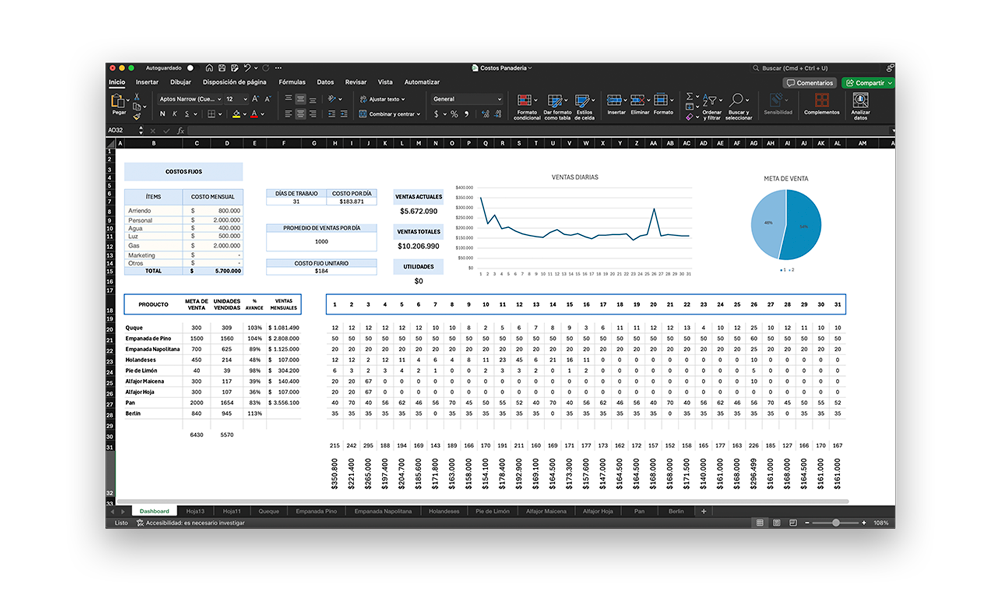
Task: Add a new sheet with the plus button
Action: [703, 512]
